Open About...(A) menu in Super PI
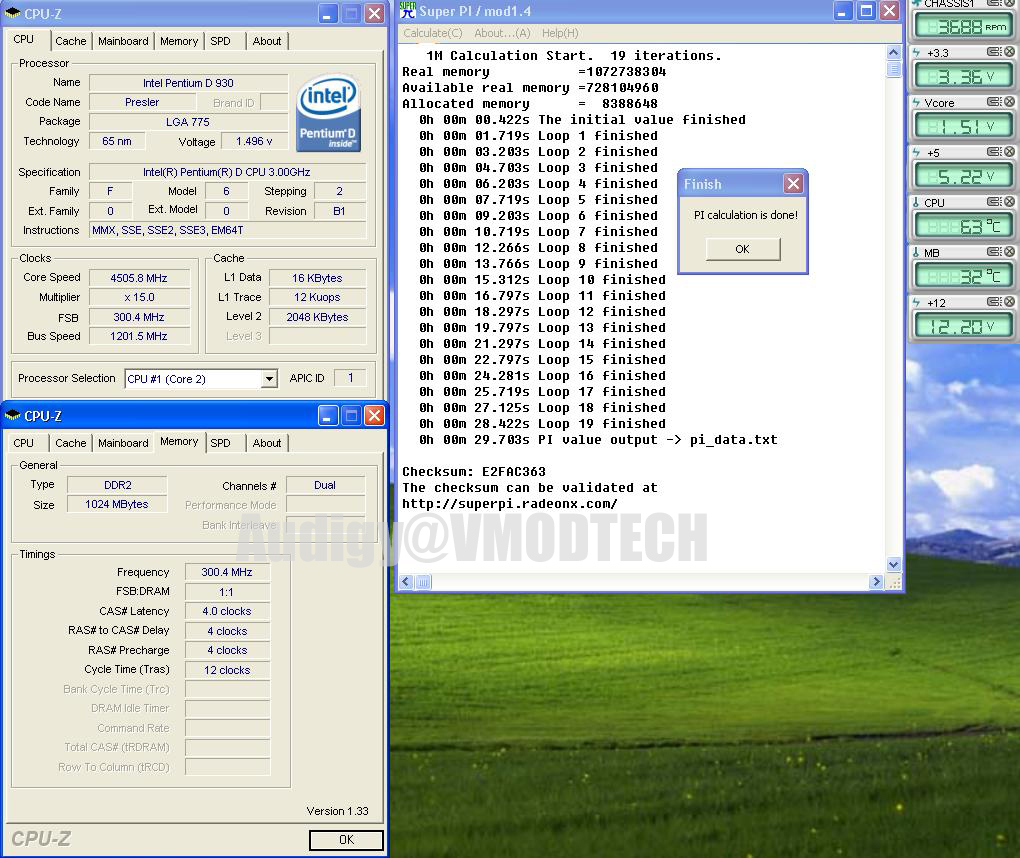 pyautogui.click(x=502, y=33)
